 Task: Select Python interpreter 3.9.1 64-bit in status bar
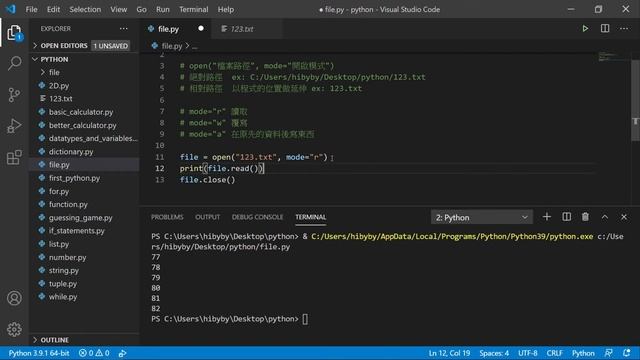[x=39, y=353]
